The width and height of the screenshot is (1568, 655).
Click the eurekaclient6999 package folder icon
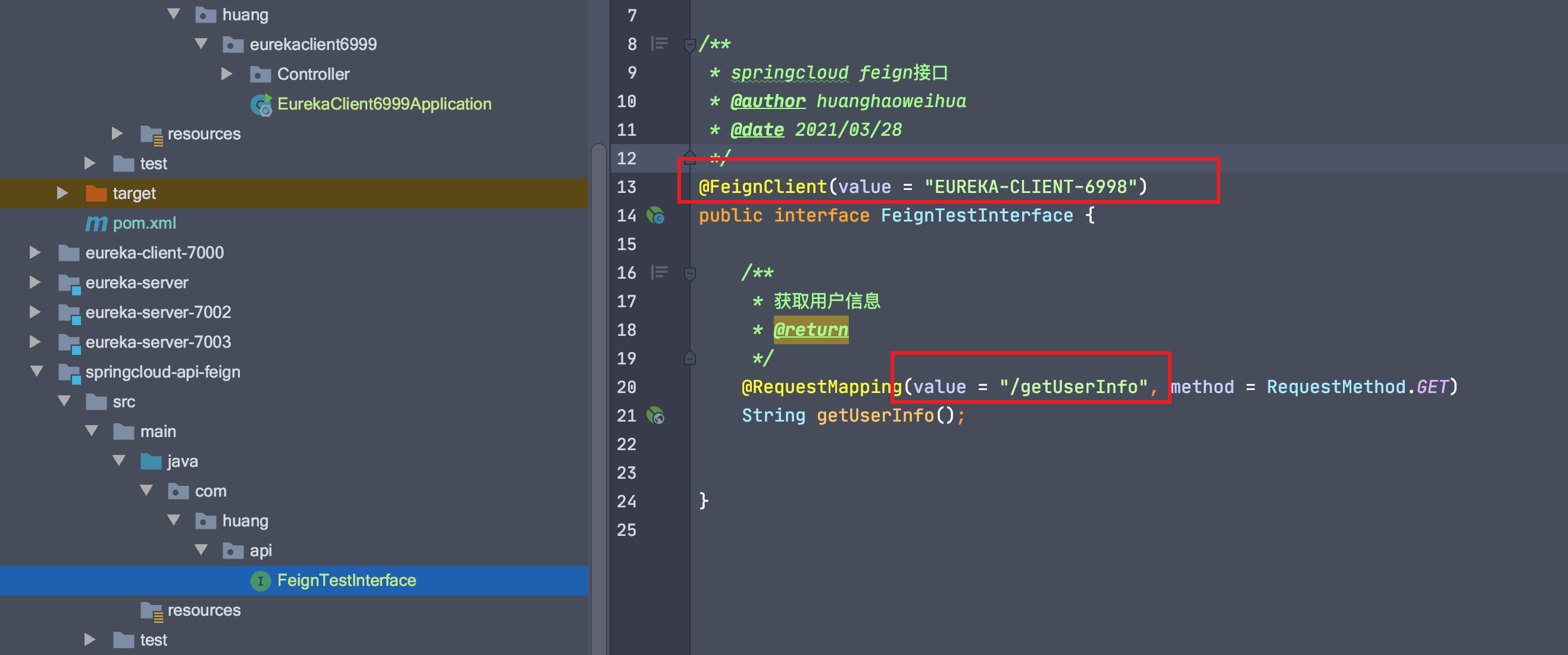[x=233, y=45]
